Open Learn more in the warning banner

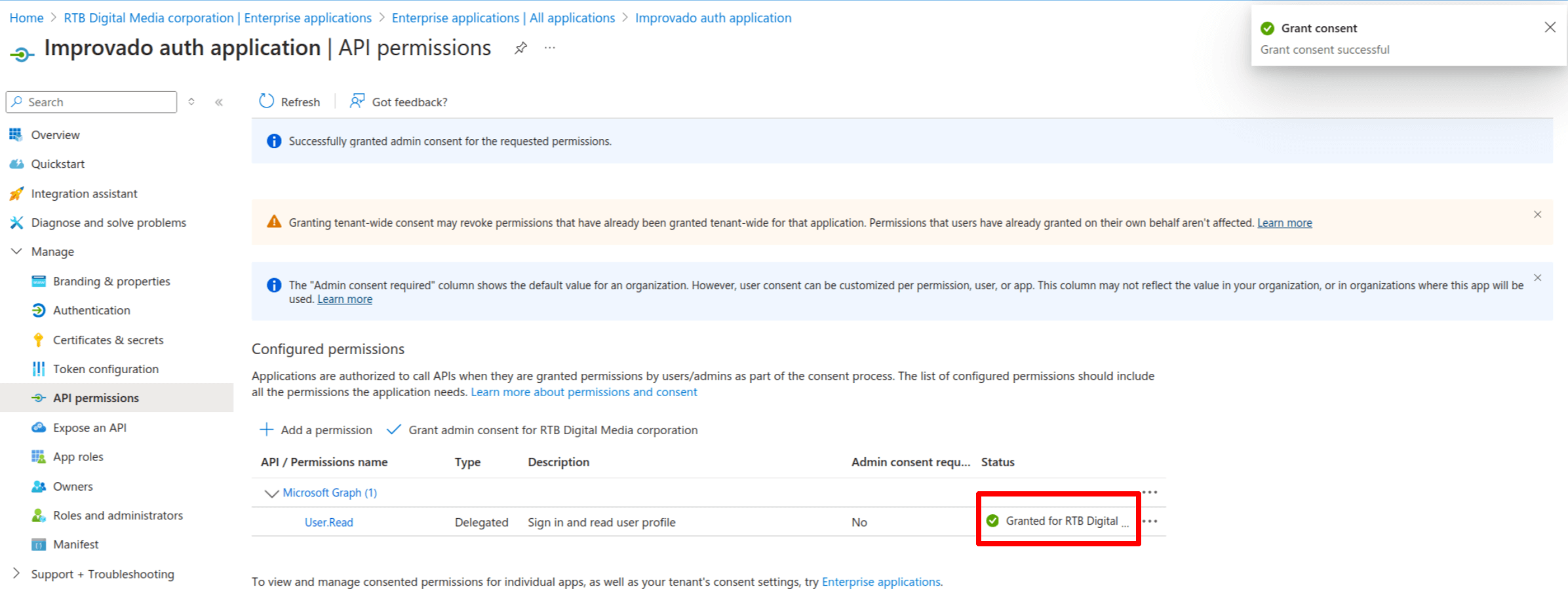click(1284, 223)
